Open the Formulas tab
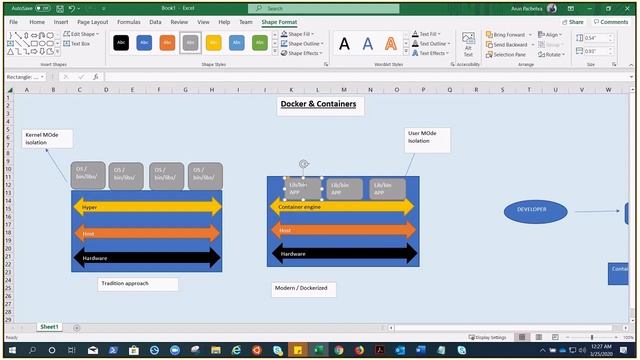This screenshot has height=360, width=640. pyautogui.click(x=129, y=22)
